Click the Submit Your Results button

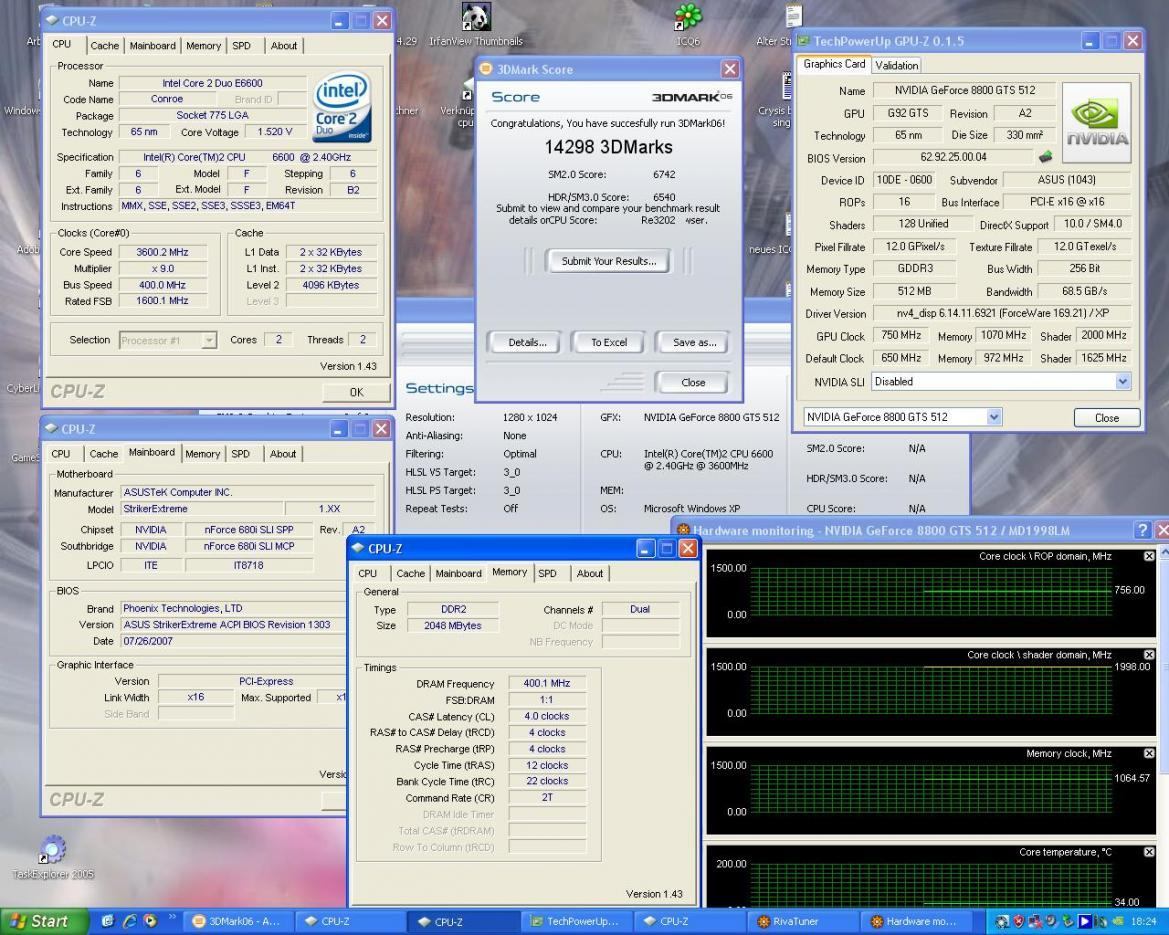coord(608,261)
